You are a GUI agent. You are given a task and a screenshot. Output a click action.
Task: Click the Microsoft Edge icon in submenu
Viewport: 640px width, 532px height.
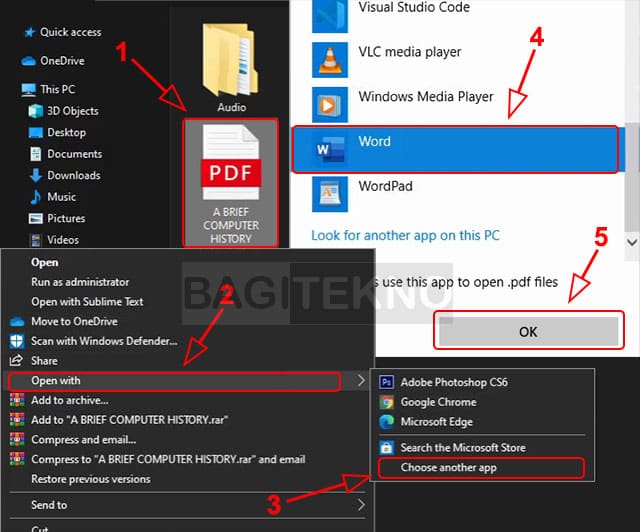point(387,422)
